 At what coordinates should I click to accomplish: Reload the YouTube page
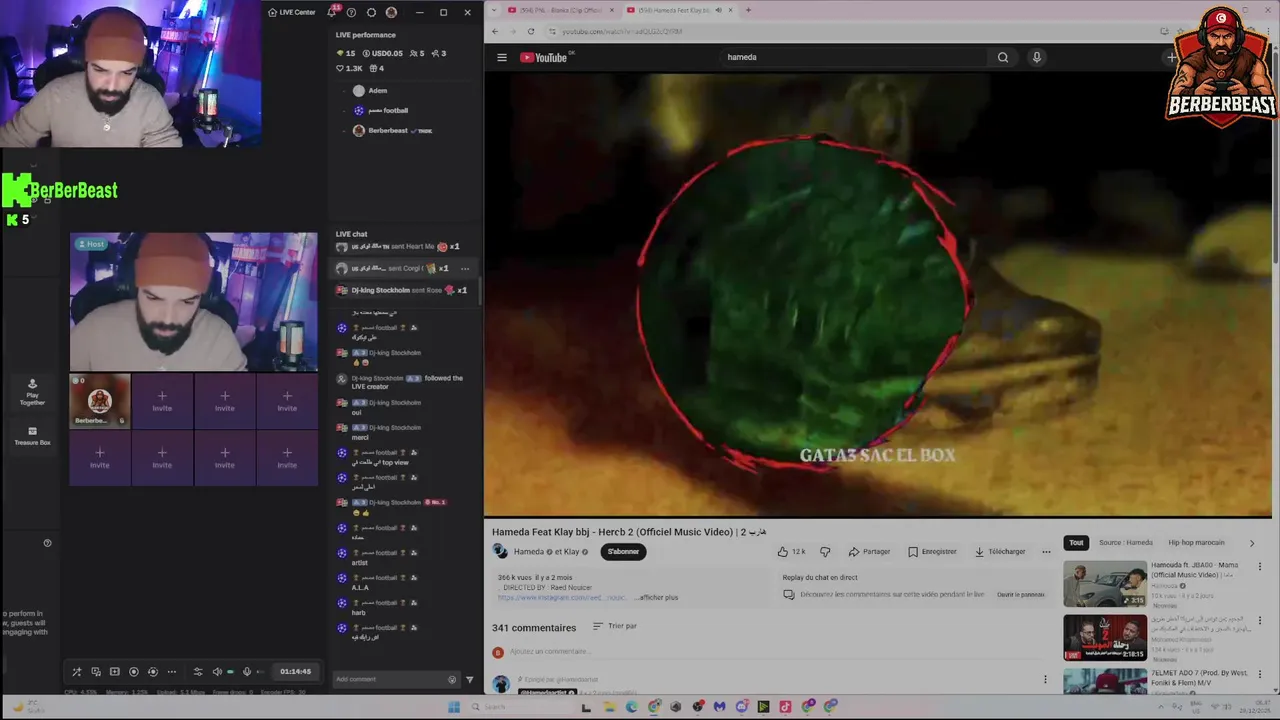point(531,31)
